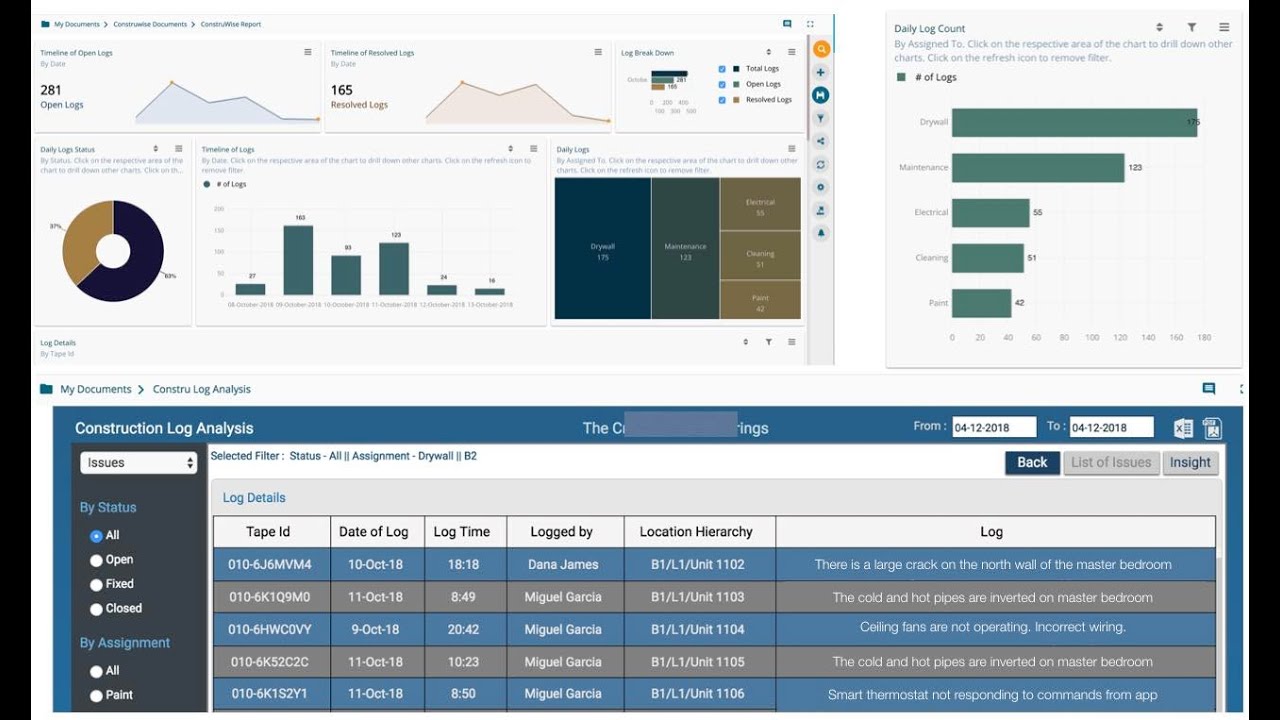Select Open radio under By Status

96,560
